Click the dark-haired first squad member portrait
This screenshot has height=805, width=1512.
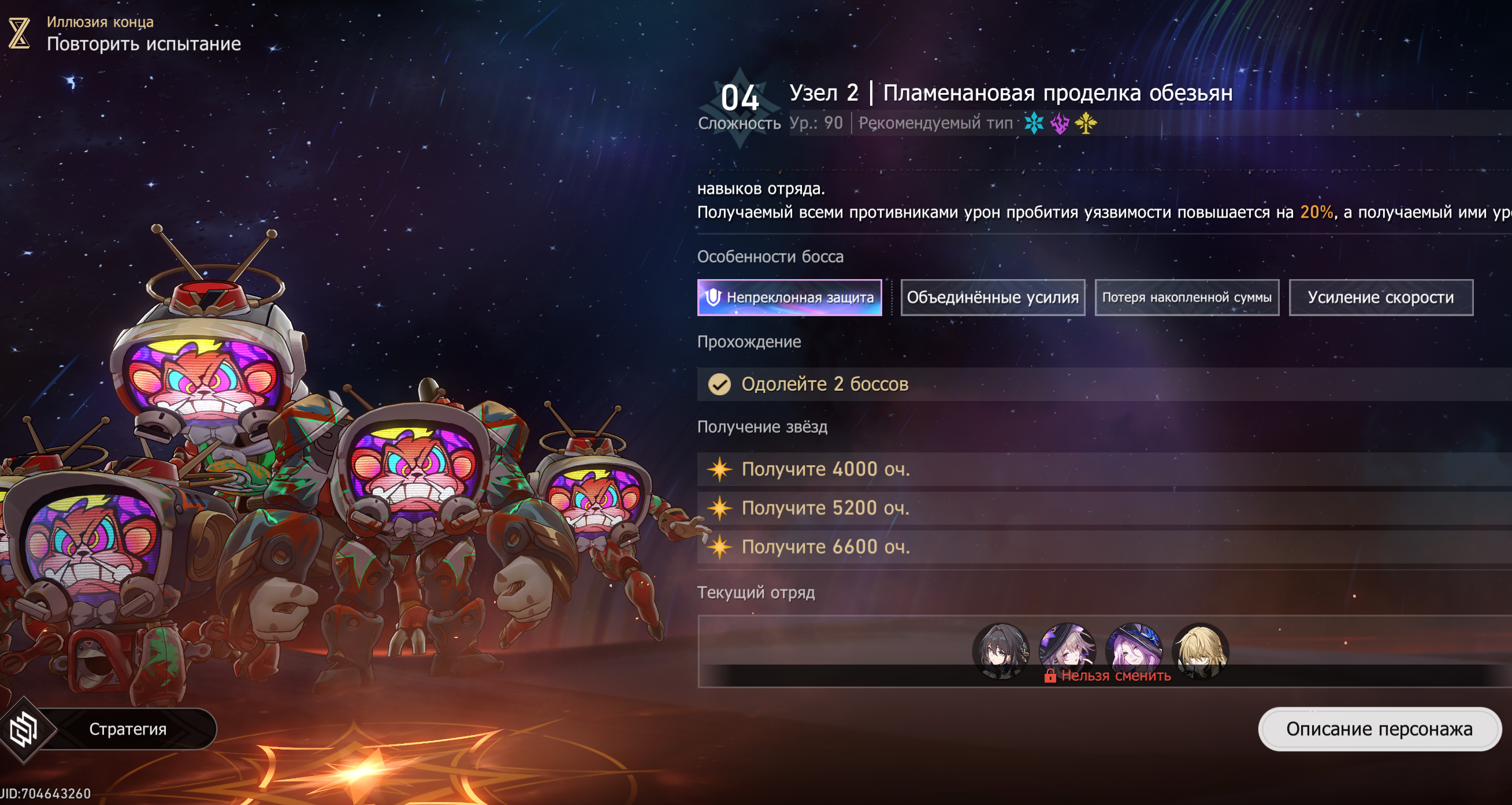[x=1001, y=651]
